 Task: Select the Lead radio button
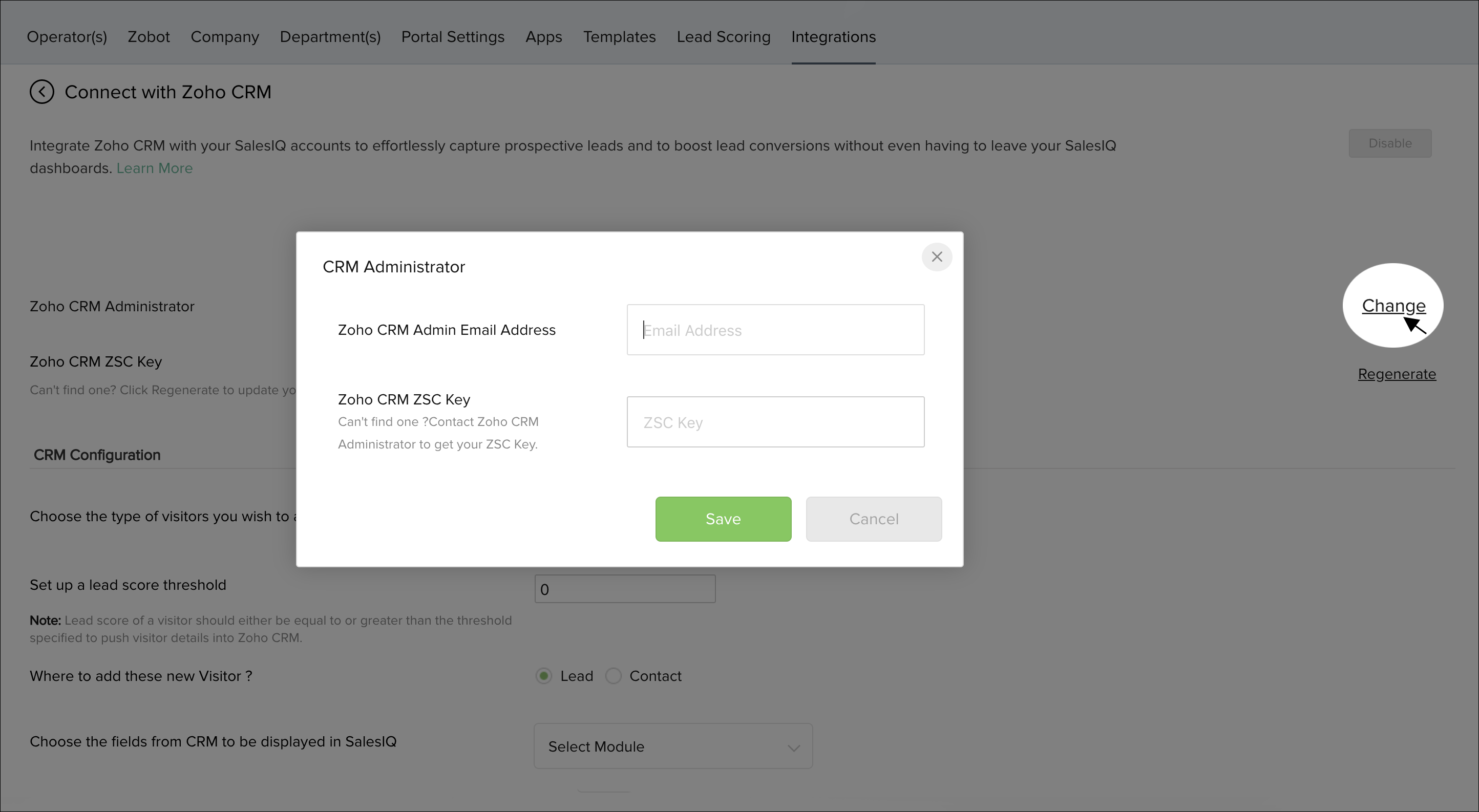543,676
